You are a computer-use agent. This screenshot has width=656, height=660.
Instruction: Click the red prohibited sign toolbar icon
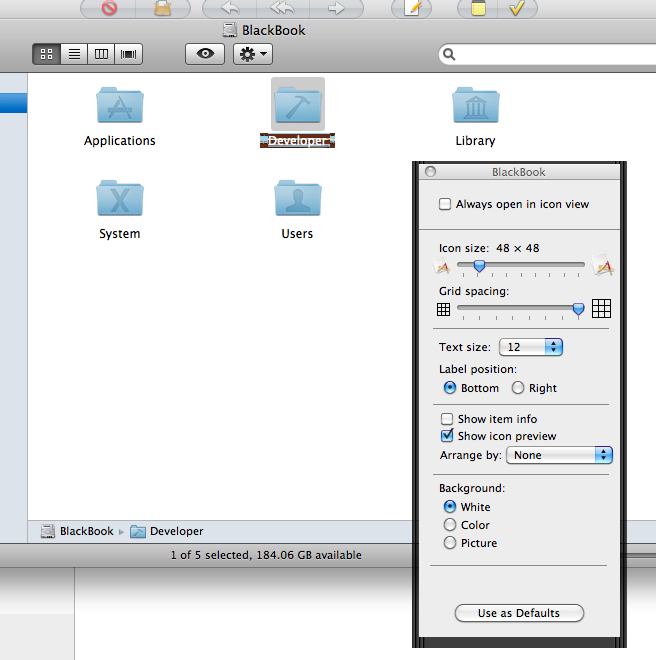[109, 8]
